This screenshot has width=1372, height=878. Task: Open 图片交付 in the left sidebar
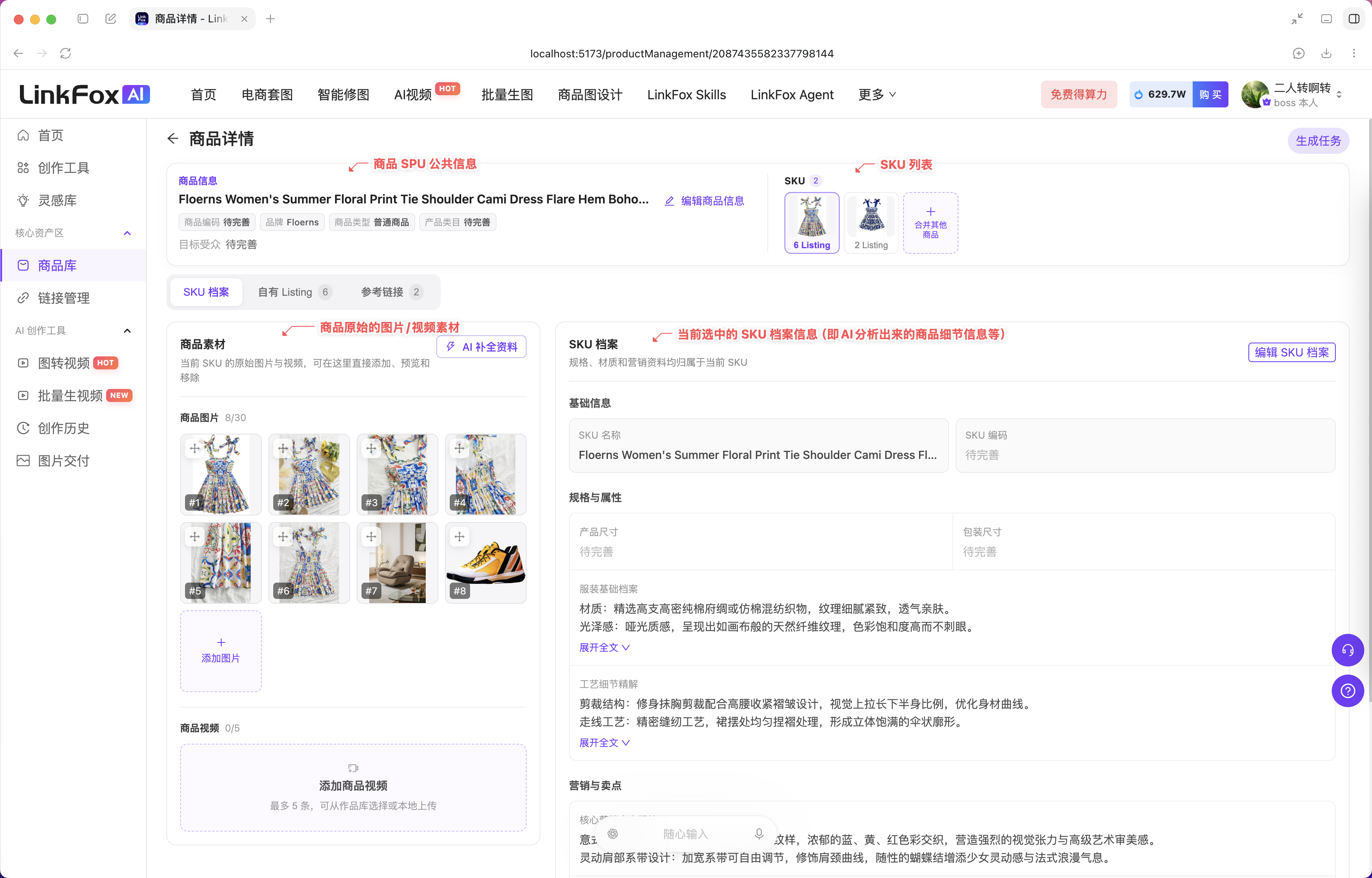click(x=73, y=461)
